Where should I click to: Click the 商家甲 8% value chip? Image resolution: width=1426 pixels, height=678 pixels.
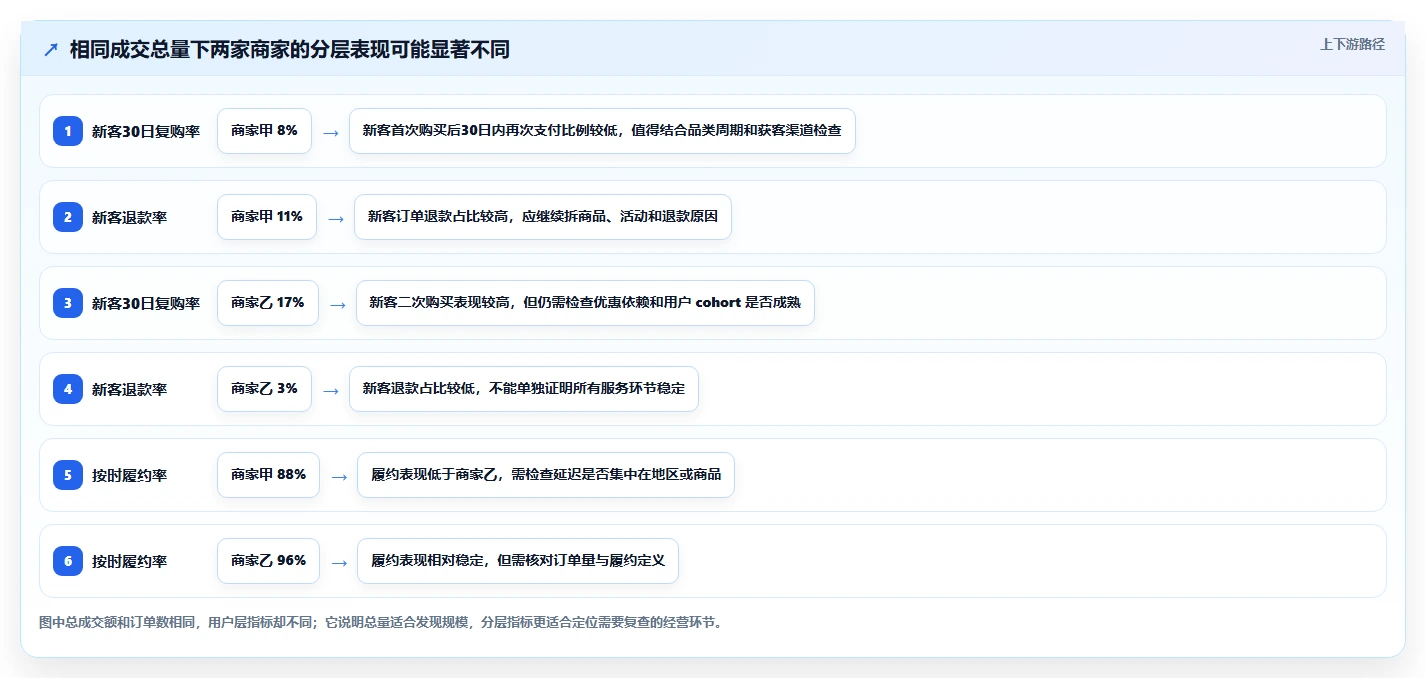(x=264, y=131)
